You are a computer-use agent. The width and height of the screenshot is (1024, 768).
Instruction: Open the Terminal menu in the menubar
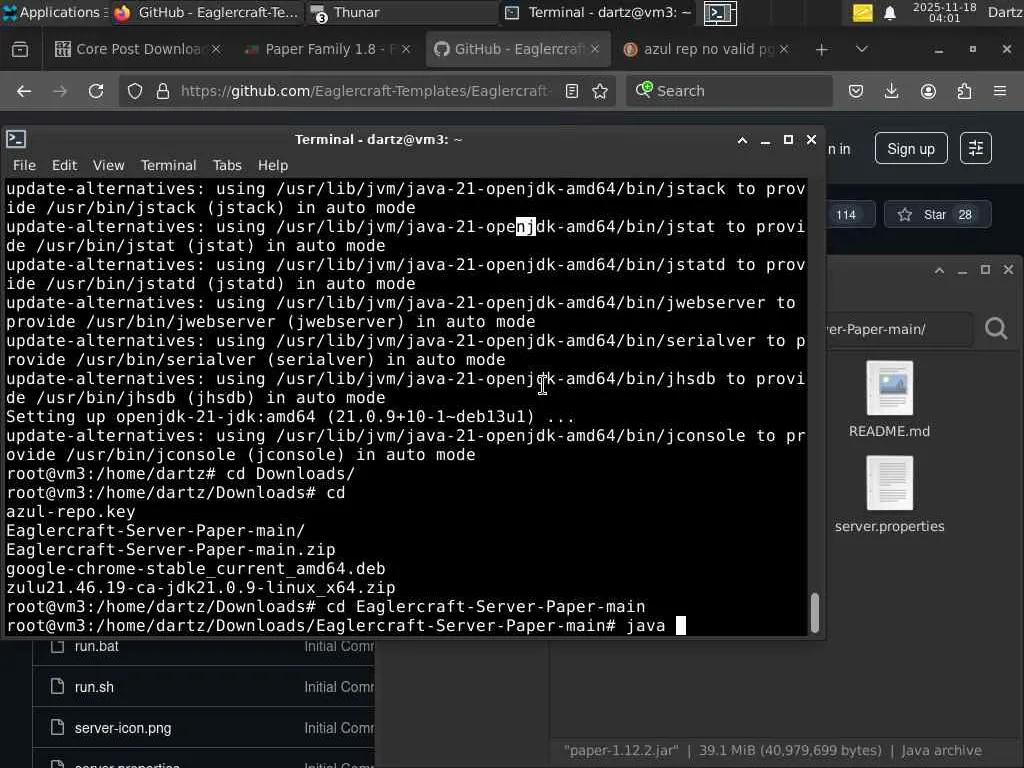pyautogui.click(x=168, y=165)
